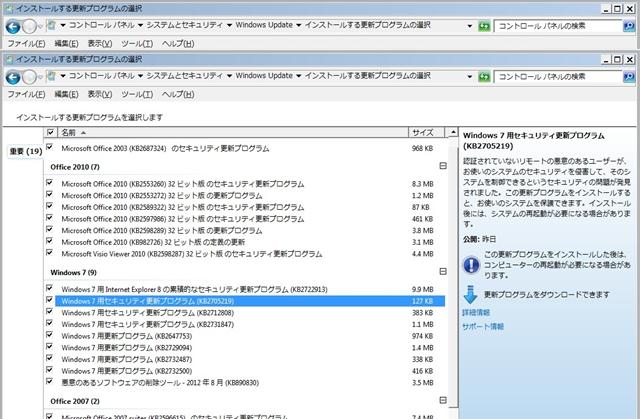Click the control panel address icon in front window
The height and width of the screenshot is (419, 640).
tap(51, 76)
